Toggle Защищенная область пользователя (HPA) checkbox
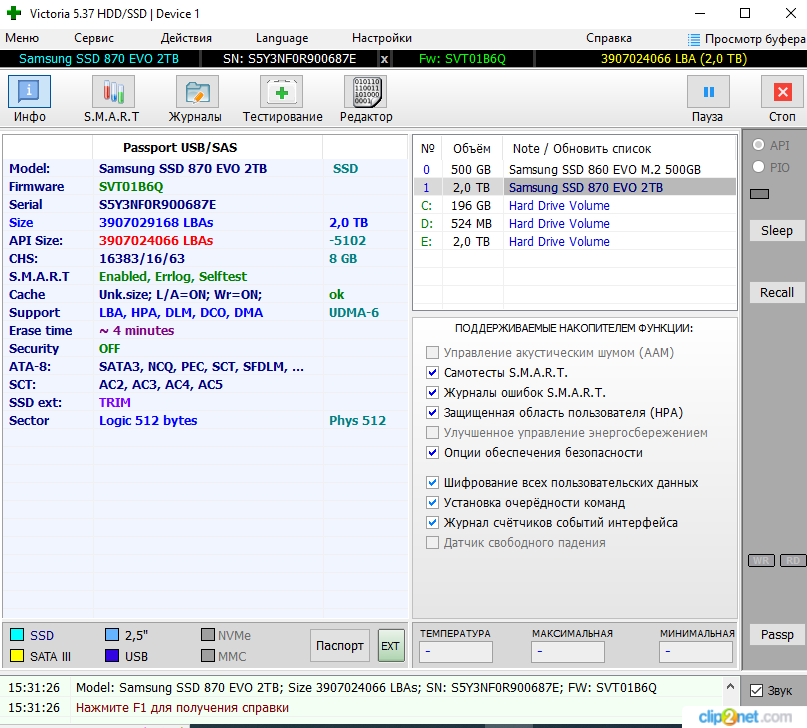Image resolution: width=807 pixels, height=728 pixels. (432, 413)
